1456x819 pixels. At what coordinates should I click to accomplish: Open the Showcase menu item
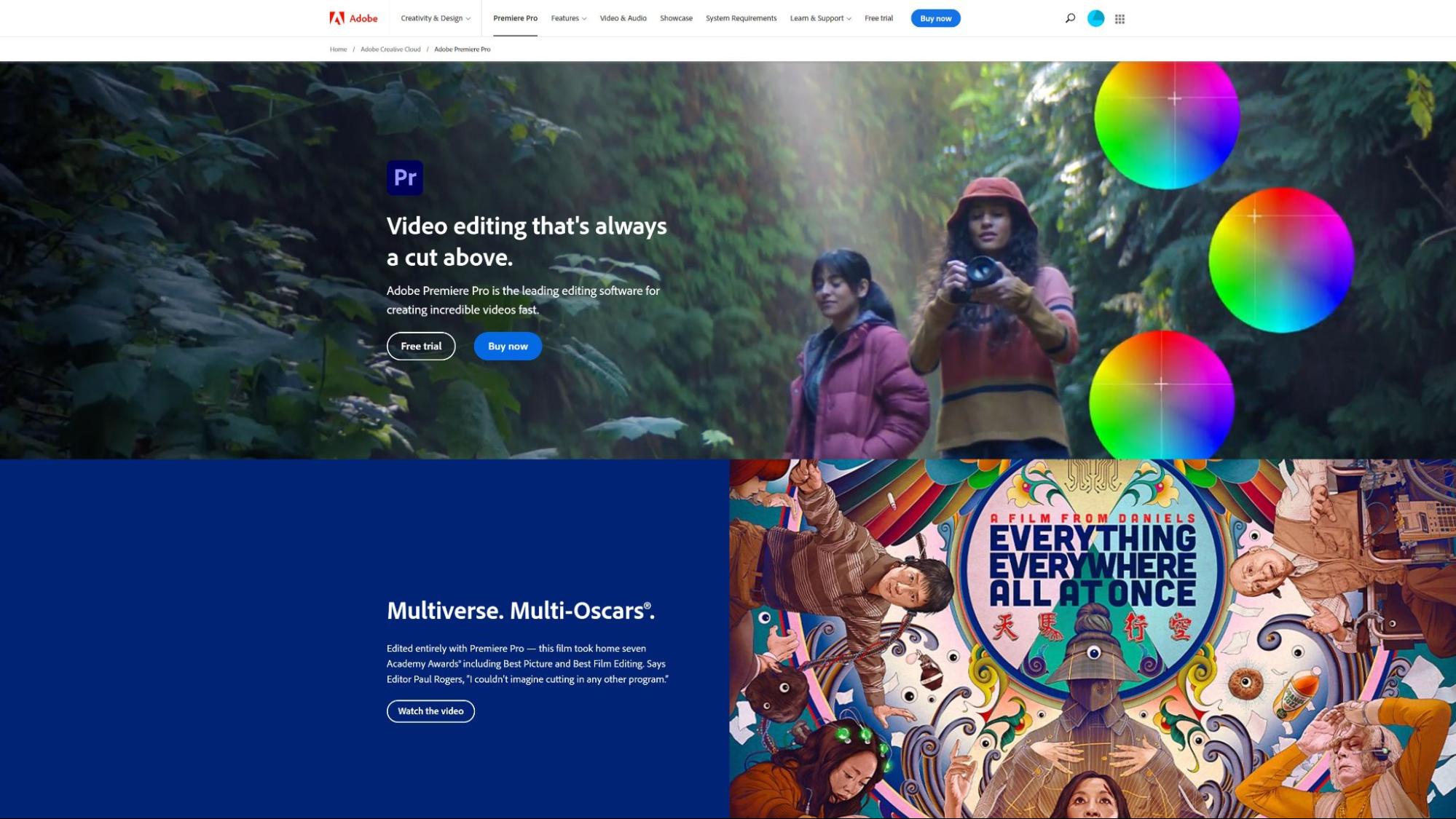click(676, 17)
